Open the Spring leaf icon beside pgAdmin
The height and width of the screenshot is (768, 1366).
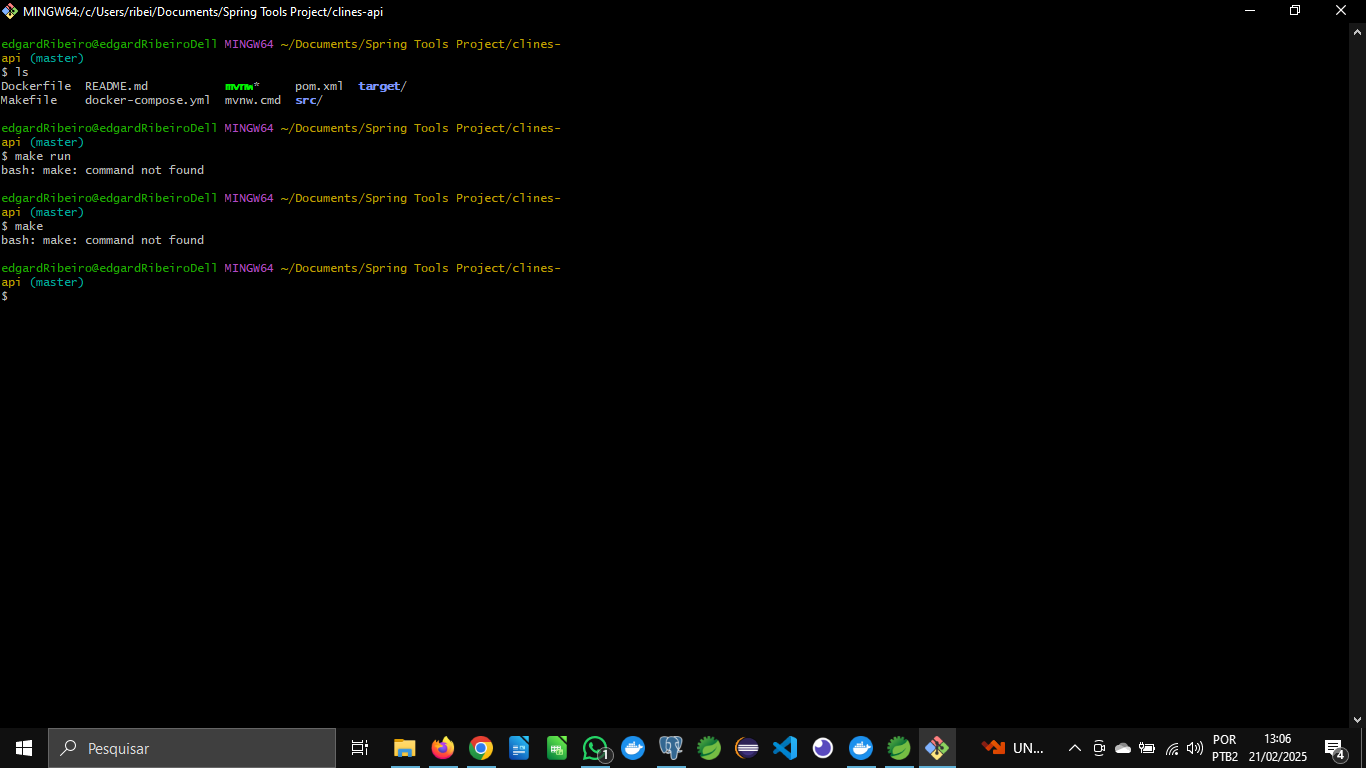coord(709,748)
